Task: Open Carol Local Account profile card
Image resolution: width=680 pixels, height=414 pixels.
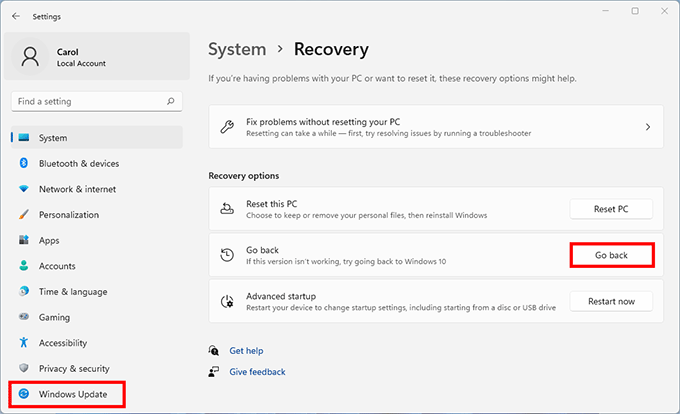Action: click(x=97, y=56)
